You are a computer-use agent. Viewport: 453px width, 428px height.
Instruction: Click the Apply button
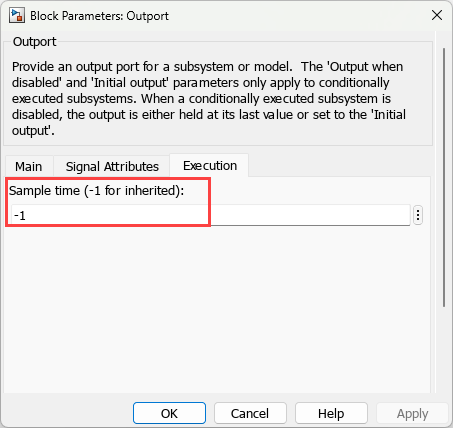(x=412, y=413)
